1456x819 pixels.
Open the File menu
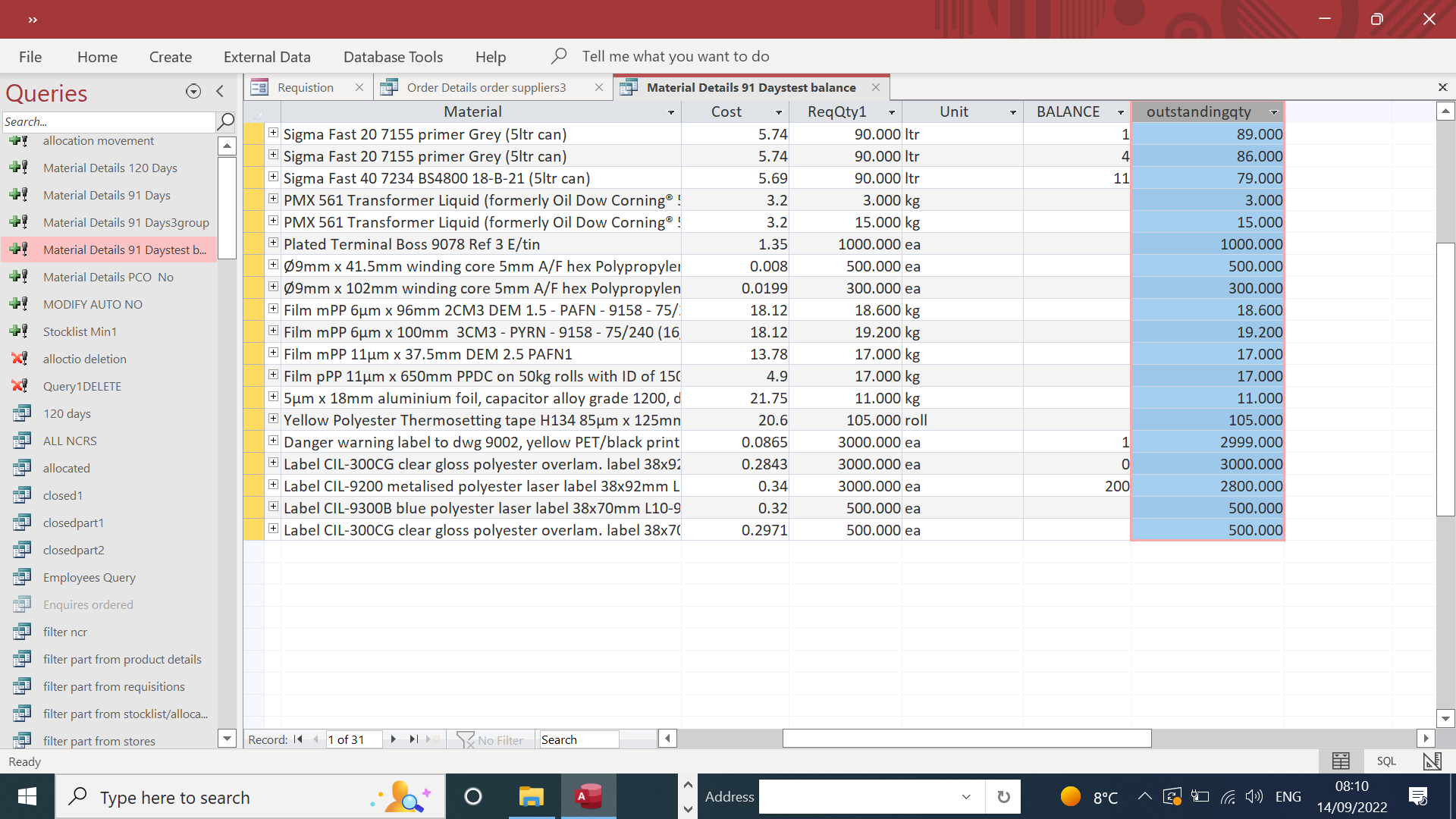point(30,57)
